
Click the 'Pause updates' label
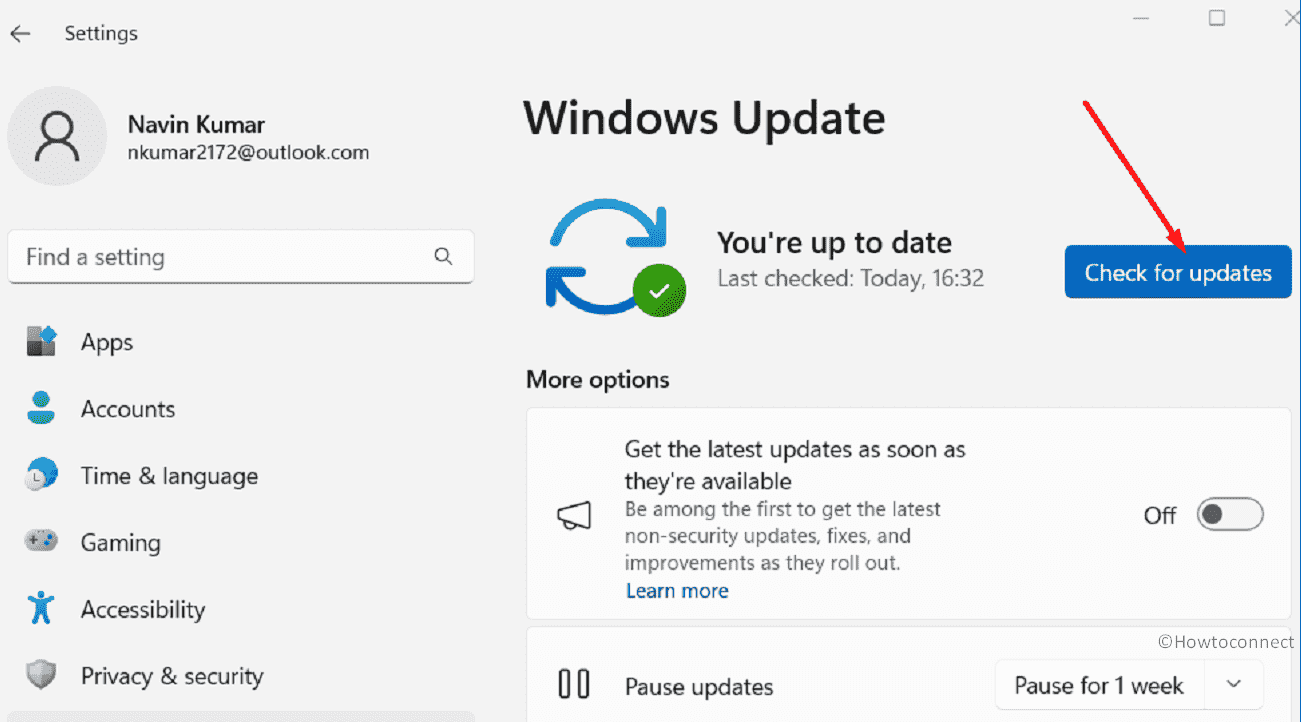pyautogui.click(x=699, y=687)
